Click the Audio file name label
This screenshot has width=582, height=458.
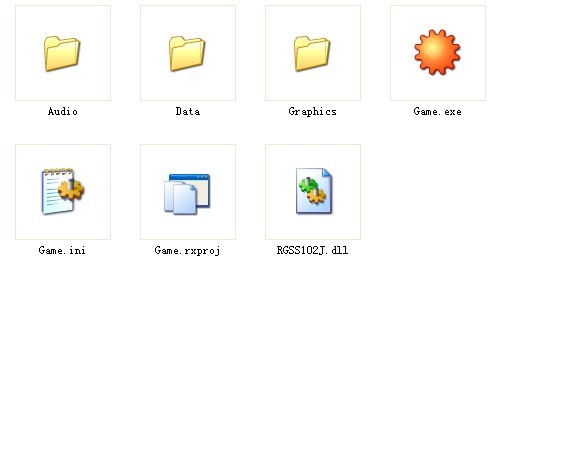pyautogui.click(x=63, y=111)
